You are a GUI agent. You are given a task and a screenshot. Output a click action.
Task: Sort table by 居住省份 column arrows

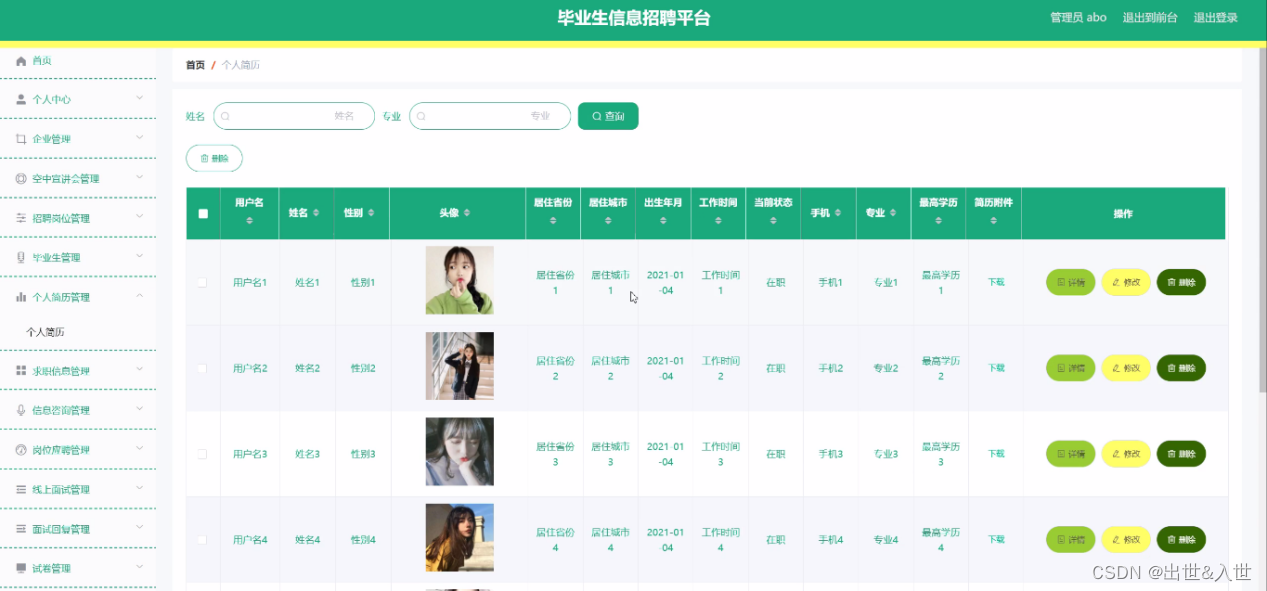[552, 220]
